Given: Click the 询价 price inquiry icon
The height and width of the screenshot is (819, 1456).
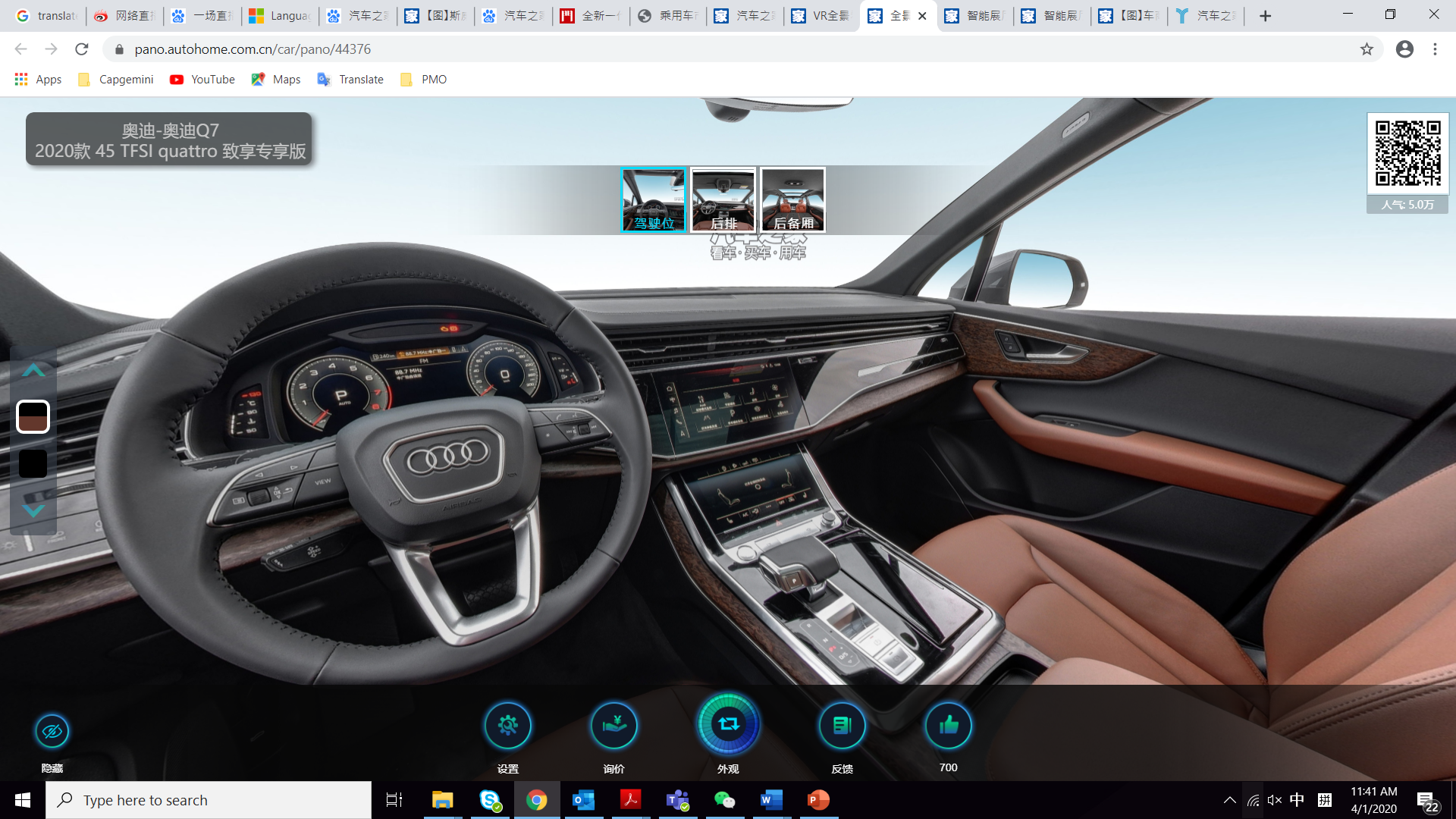Looking at the screenshot, I should [613, 726].
